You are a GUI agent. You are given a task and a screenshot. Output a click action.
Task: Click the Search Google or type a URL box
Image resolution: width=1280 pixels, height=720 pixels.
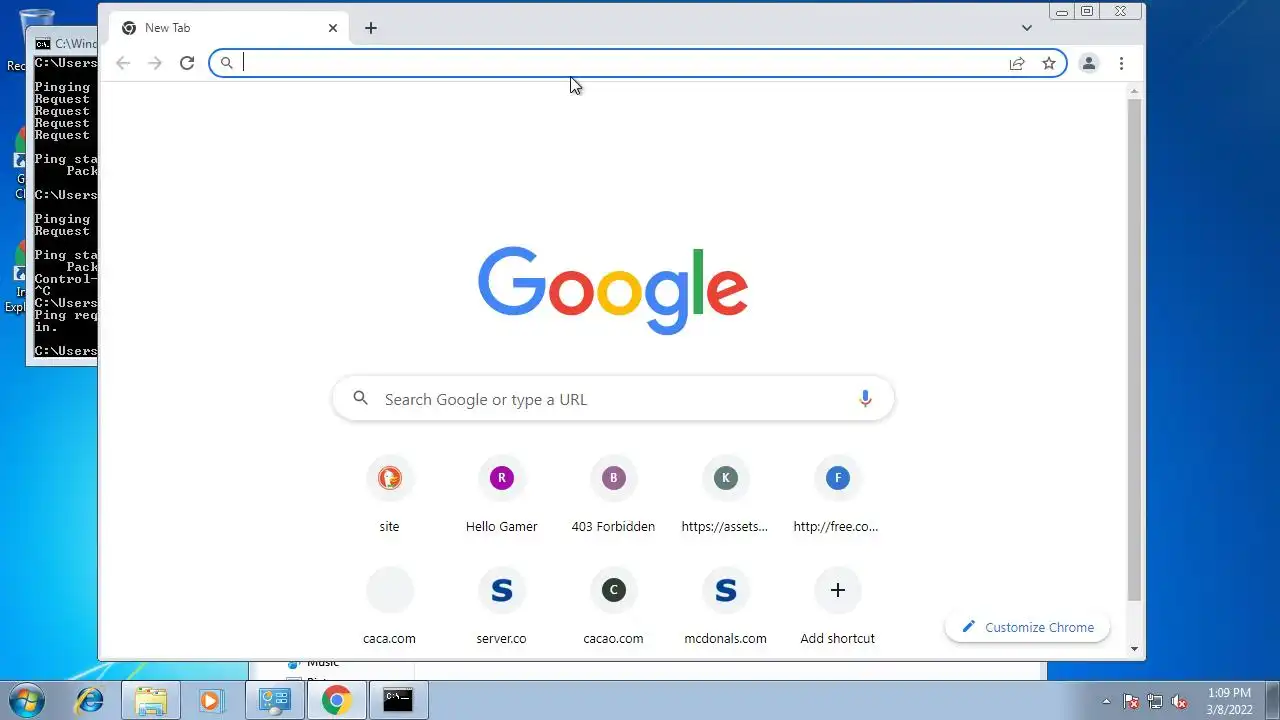click(x=613, y=399)
